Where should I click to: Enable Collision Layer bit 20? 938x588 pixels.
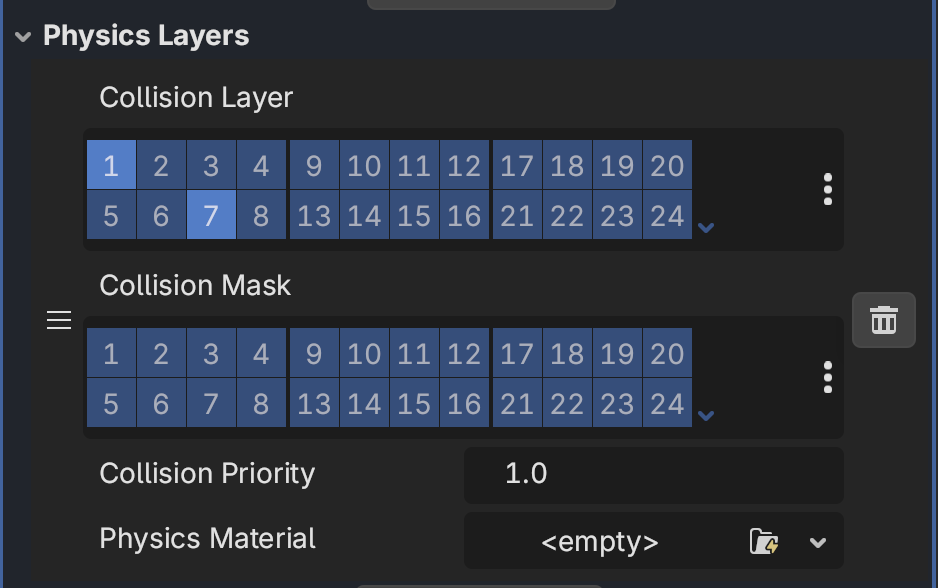click(x=667, y=165)
